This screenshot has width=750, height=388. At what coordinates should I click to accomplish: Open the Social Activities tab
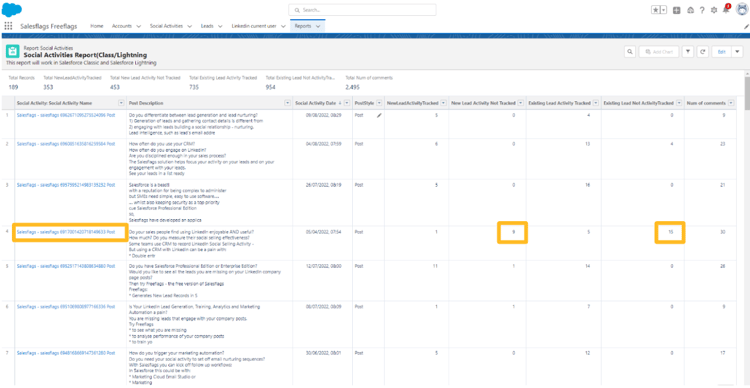tap(166, 26)
